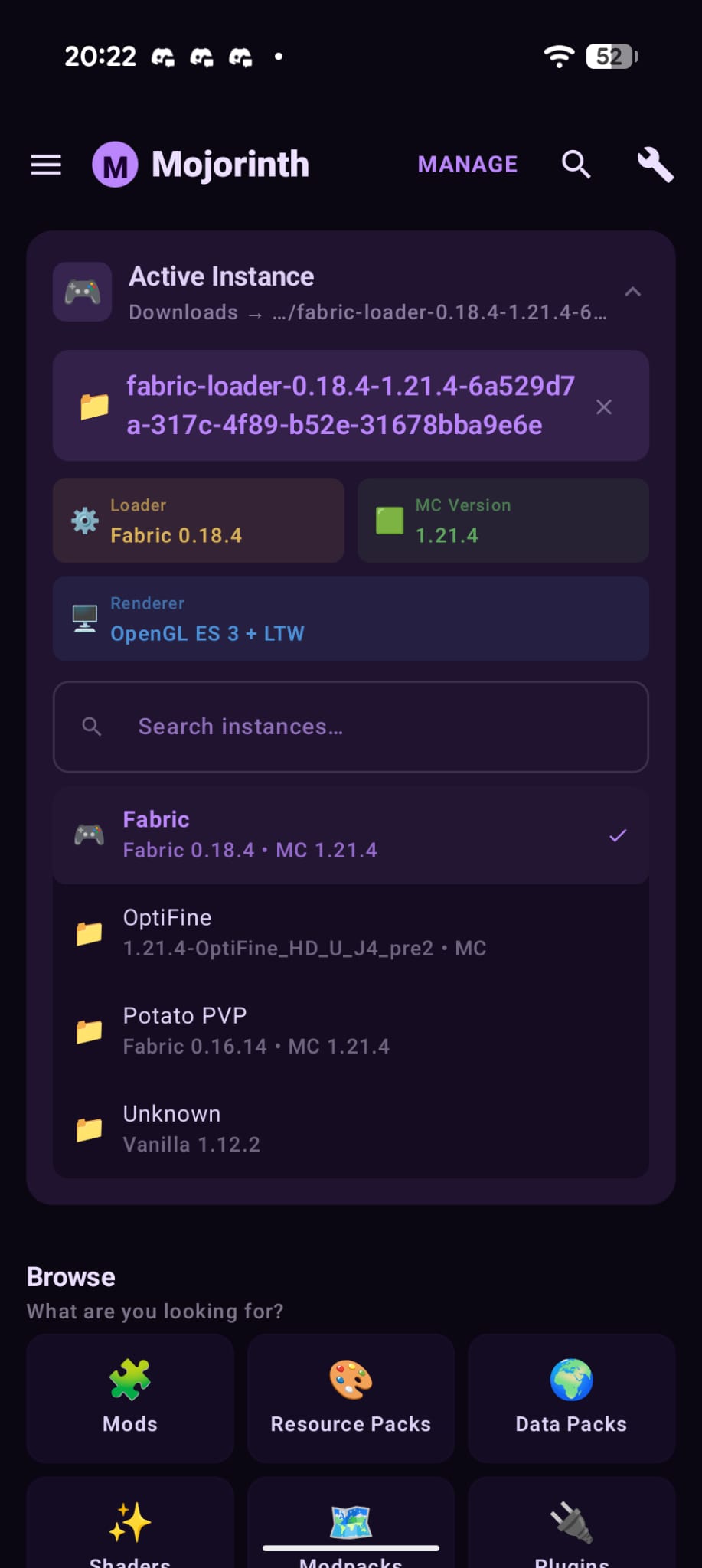Open settings with the wrench icon
The image size is (702, 1568).
coord(655,164)
